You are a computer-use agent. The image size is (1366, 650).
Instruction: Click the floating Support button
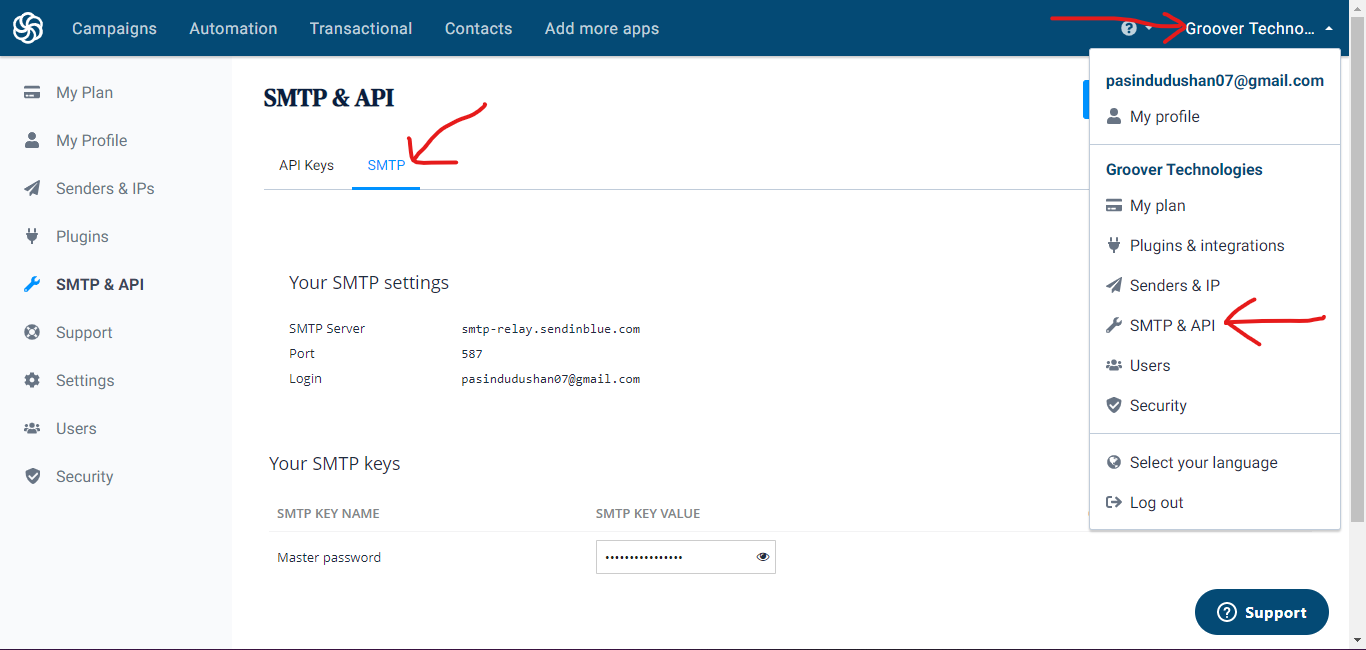(x=1262, y=612)
